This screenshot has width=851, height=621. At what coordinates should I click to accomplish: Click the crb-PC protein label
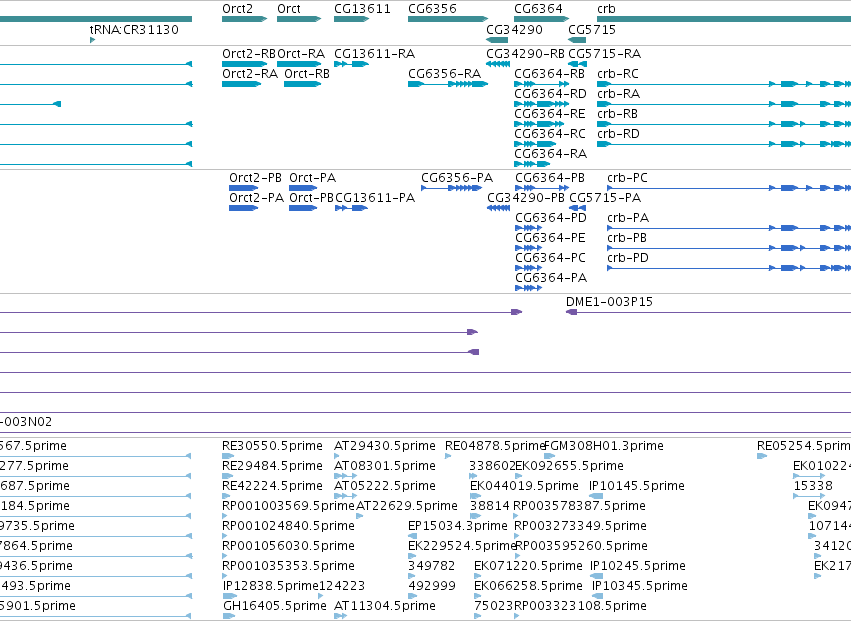[627, 178]
